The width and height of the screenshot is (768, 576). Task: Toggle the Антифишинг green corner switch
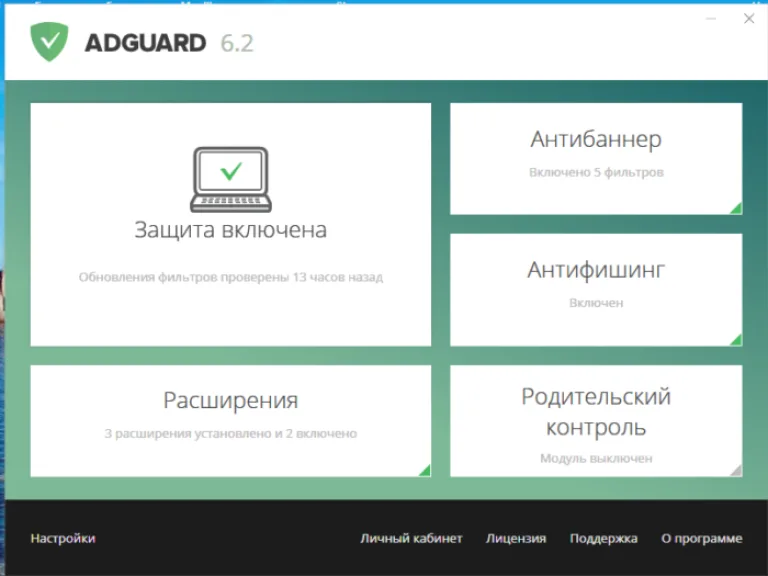(736, 339)
